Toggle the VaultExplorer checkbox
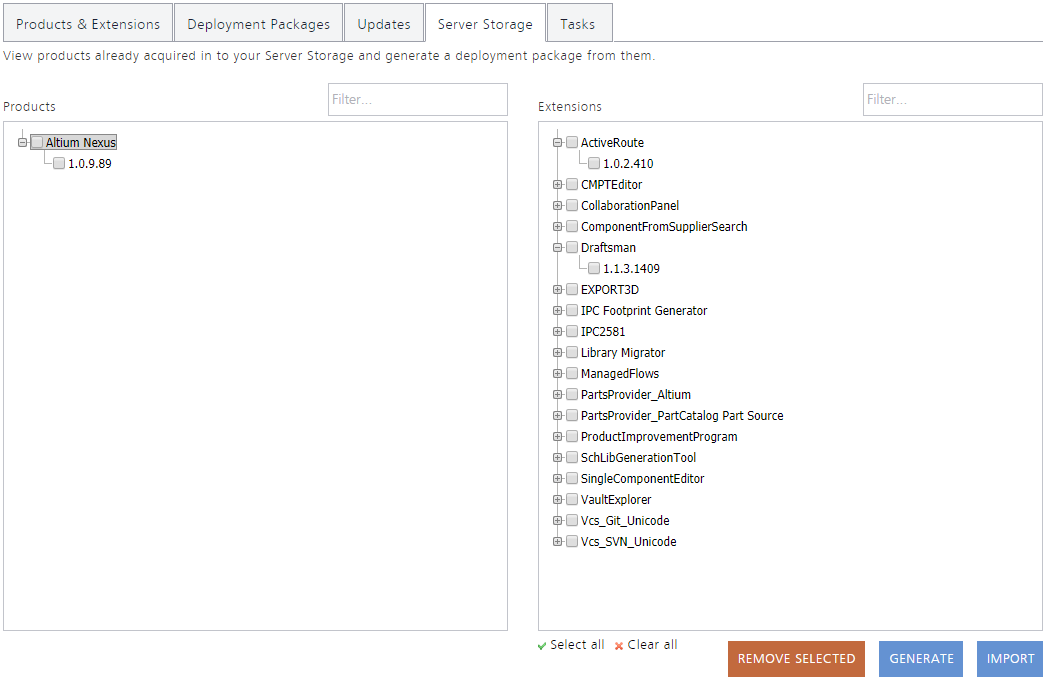1047x682 pixels. (572, 500)
